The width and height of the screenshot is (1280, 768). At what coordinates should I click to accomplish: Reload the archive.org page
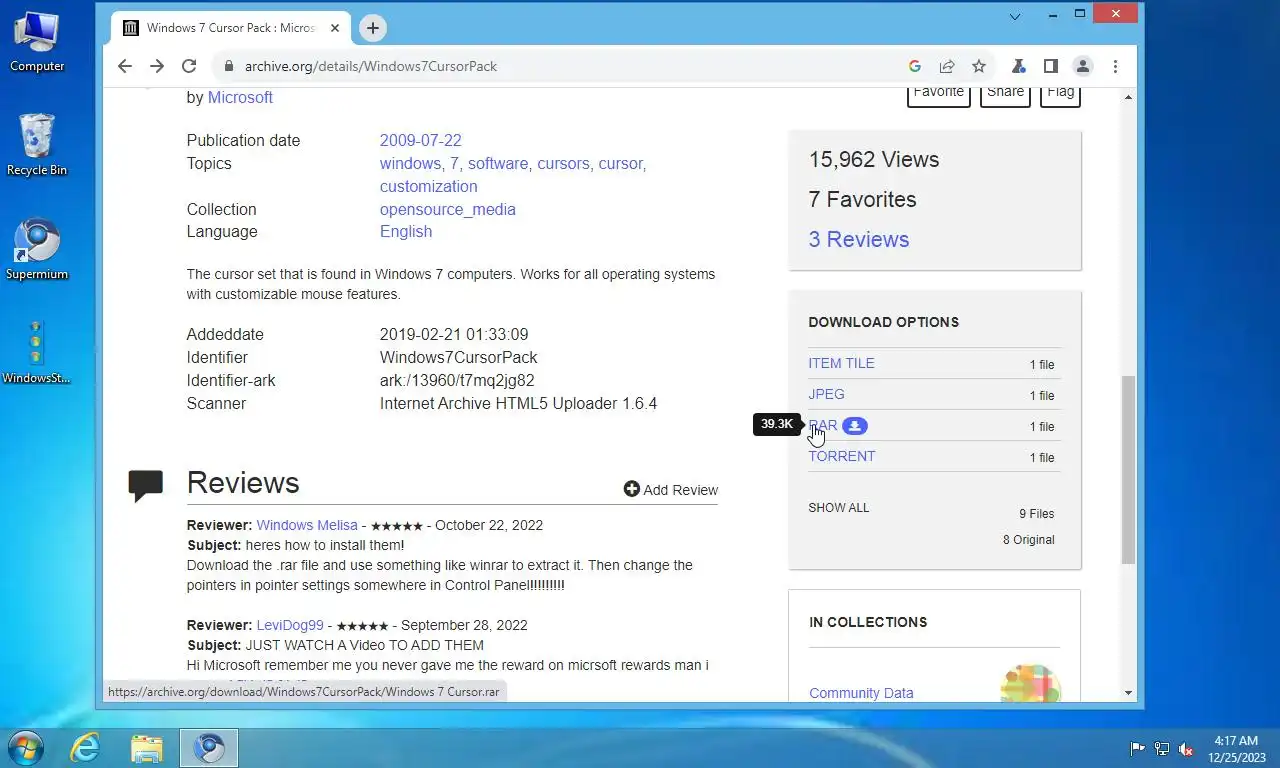point(188,66)
